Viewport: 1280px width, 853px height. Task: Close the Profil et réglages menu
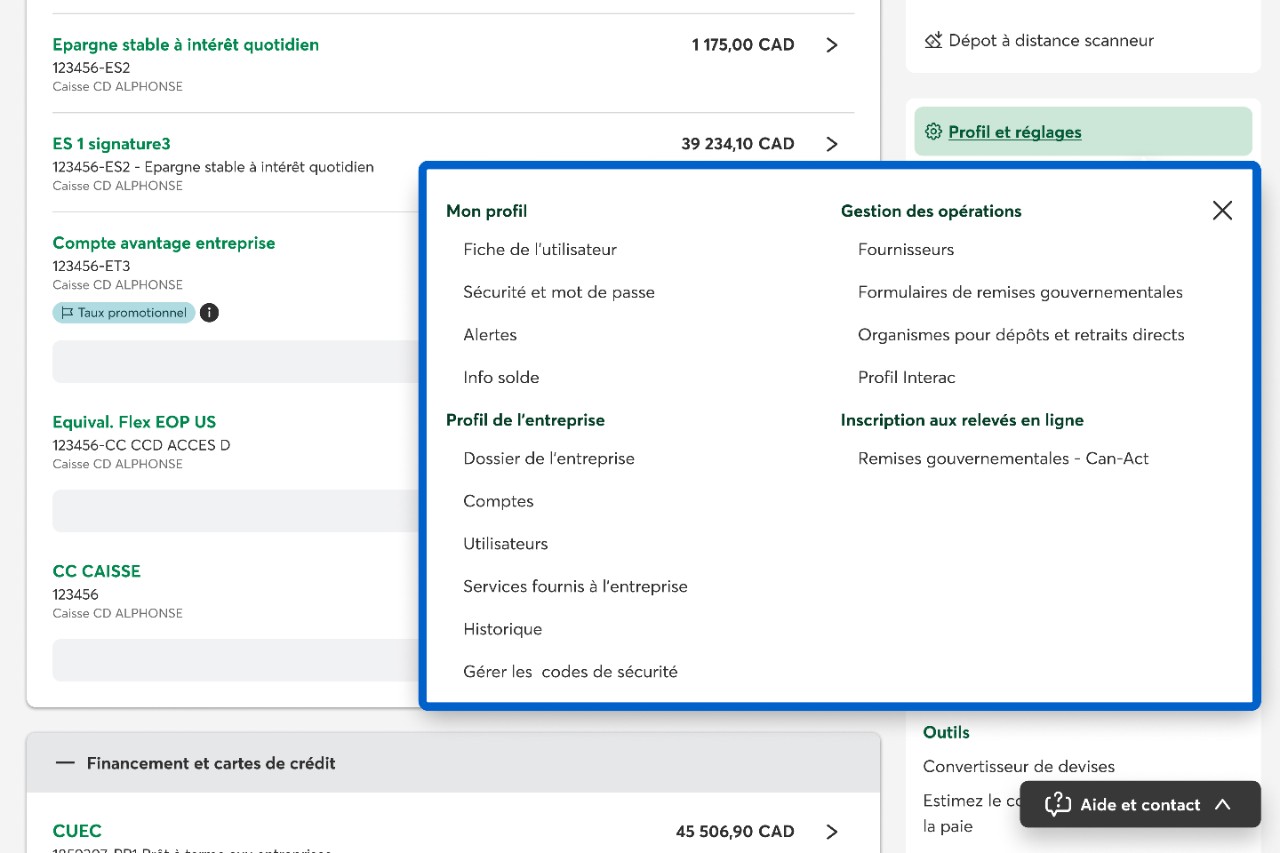pos(1222,210)
